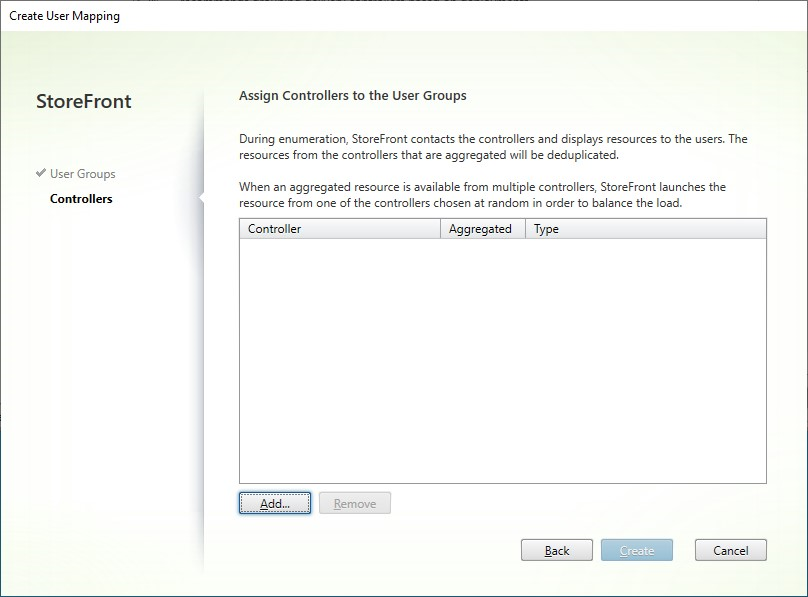The width and height of the screenshot is (808, 597).
Task: Sort by the Aggregated column header
Action: [x=483, y=228]
